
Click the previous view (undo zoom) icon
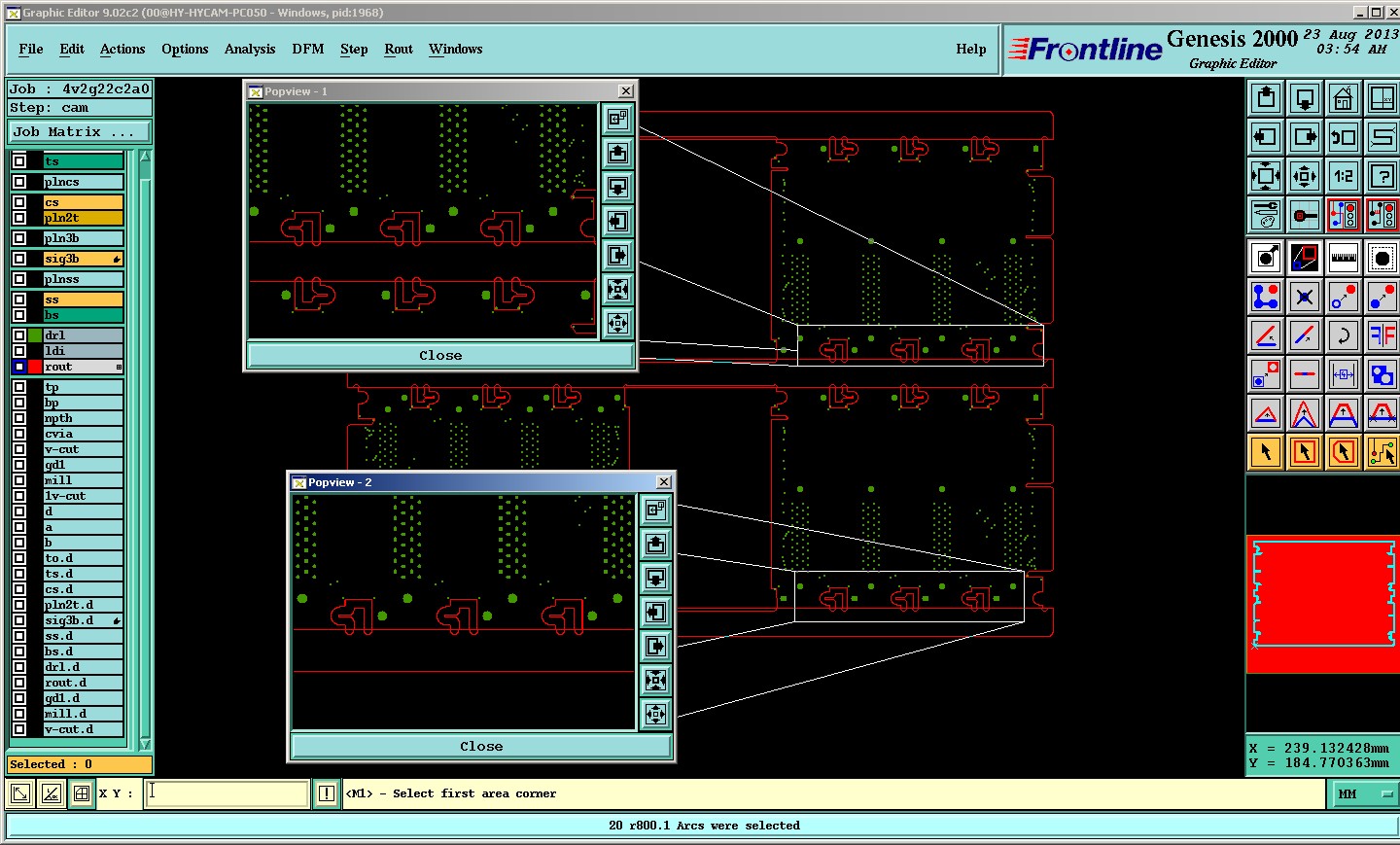click(x=1344, y=137)
